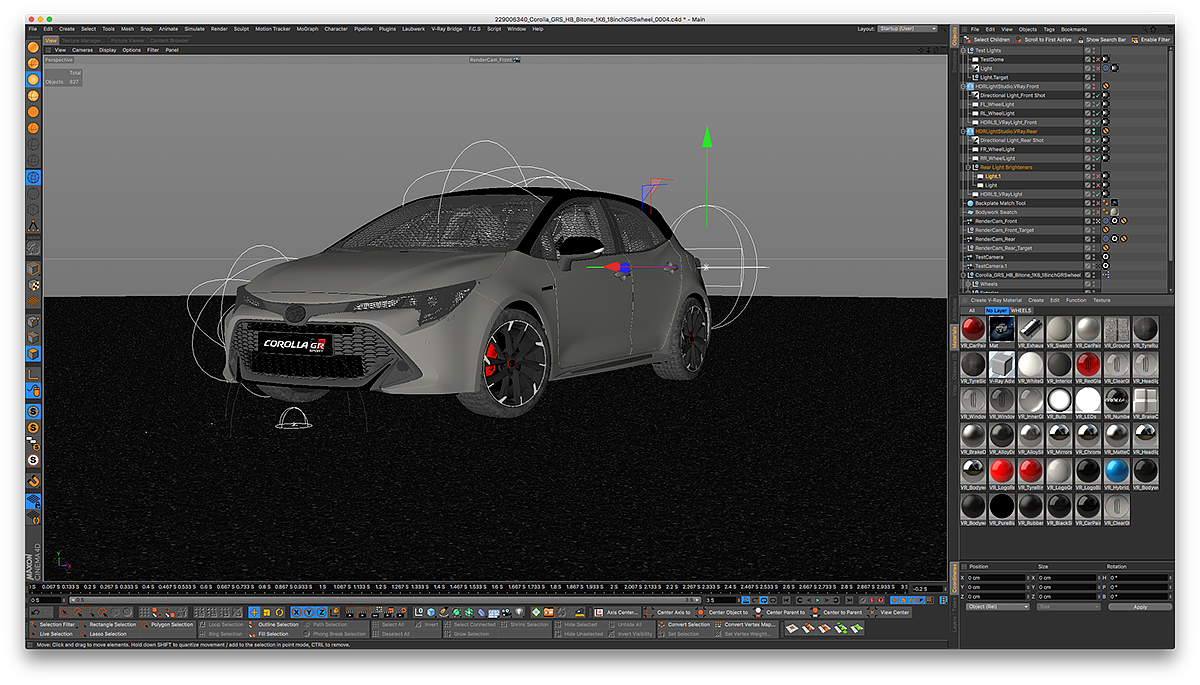Click the Show Search Bar icon
The width and height of the screenshot is (1200, 685).
[x=1080, y=40]
